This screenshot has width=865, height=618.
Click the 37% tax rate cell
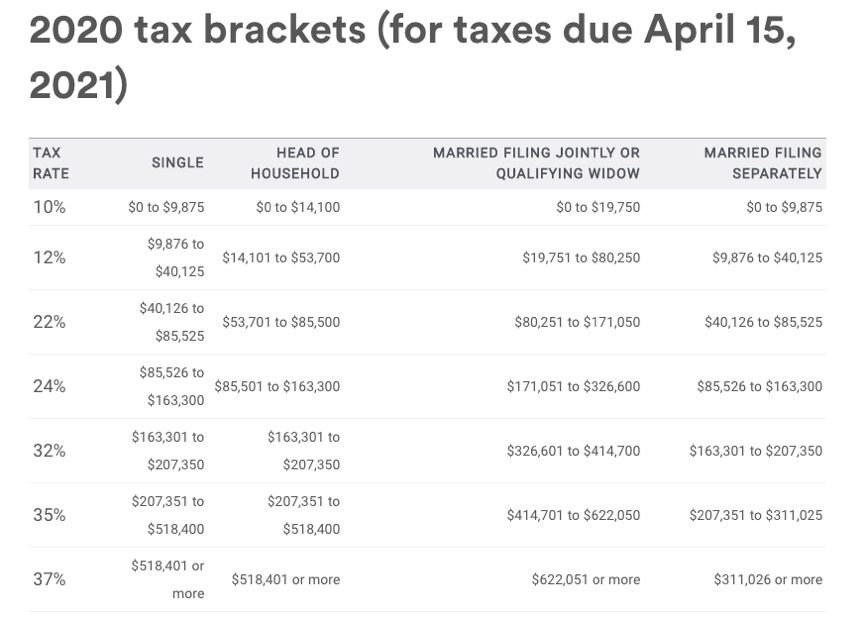point(49,579)
